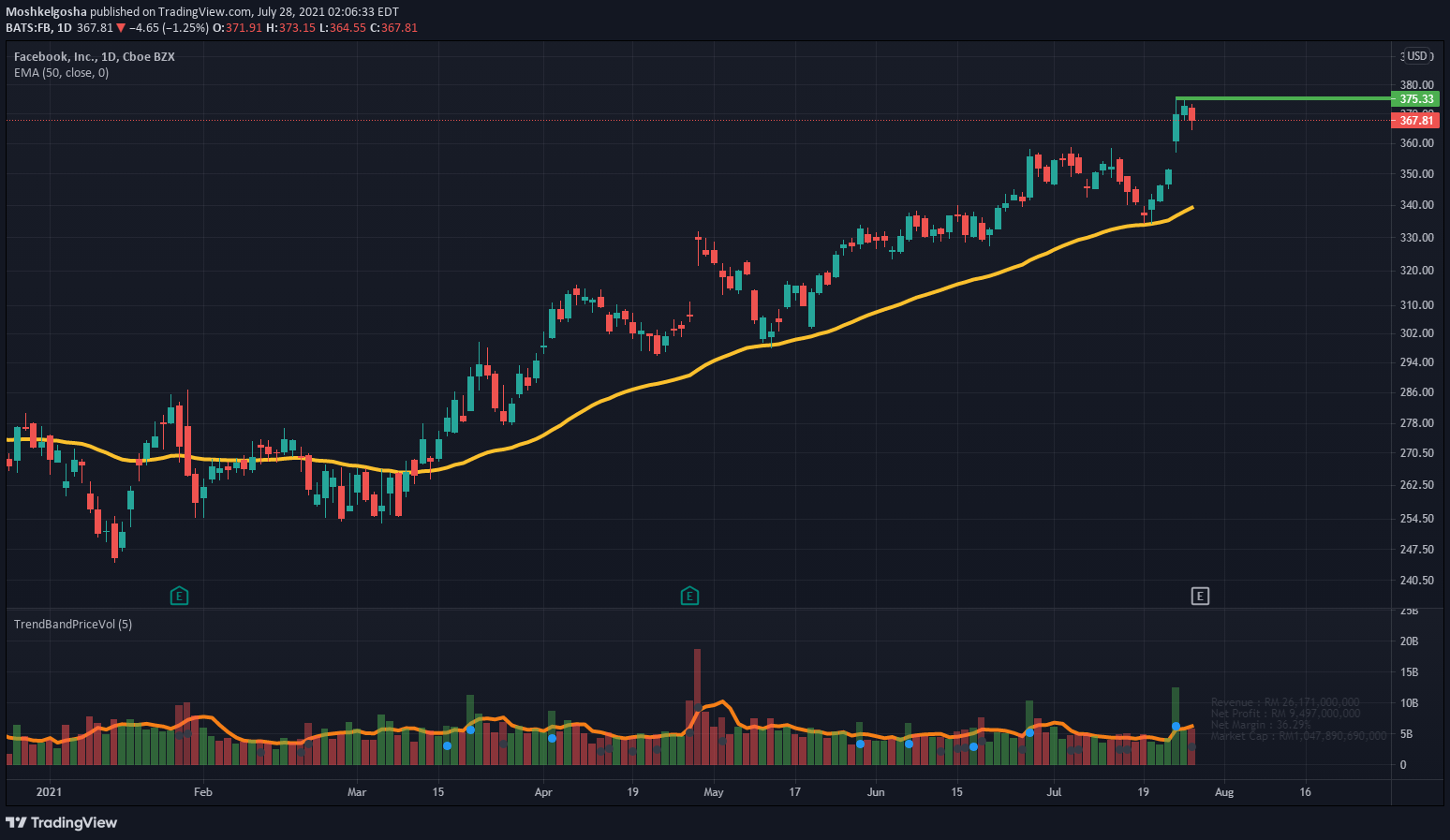Click the 286.00 price axis label
Viewport: 1450px width, 840px height.
point(1416,391)
